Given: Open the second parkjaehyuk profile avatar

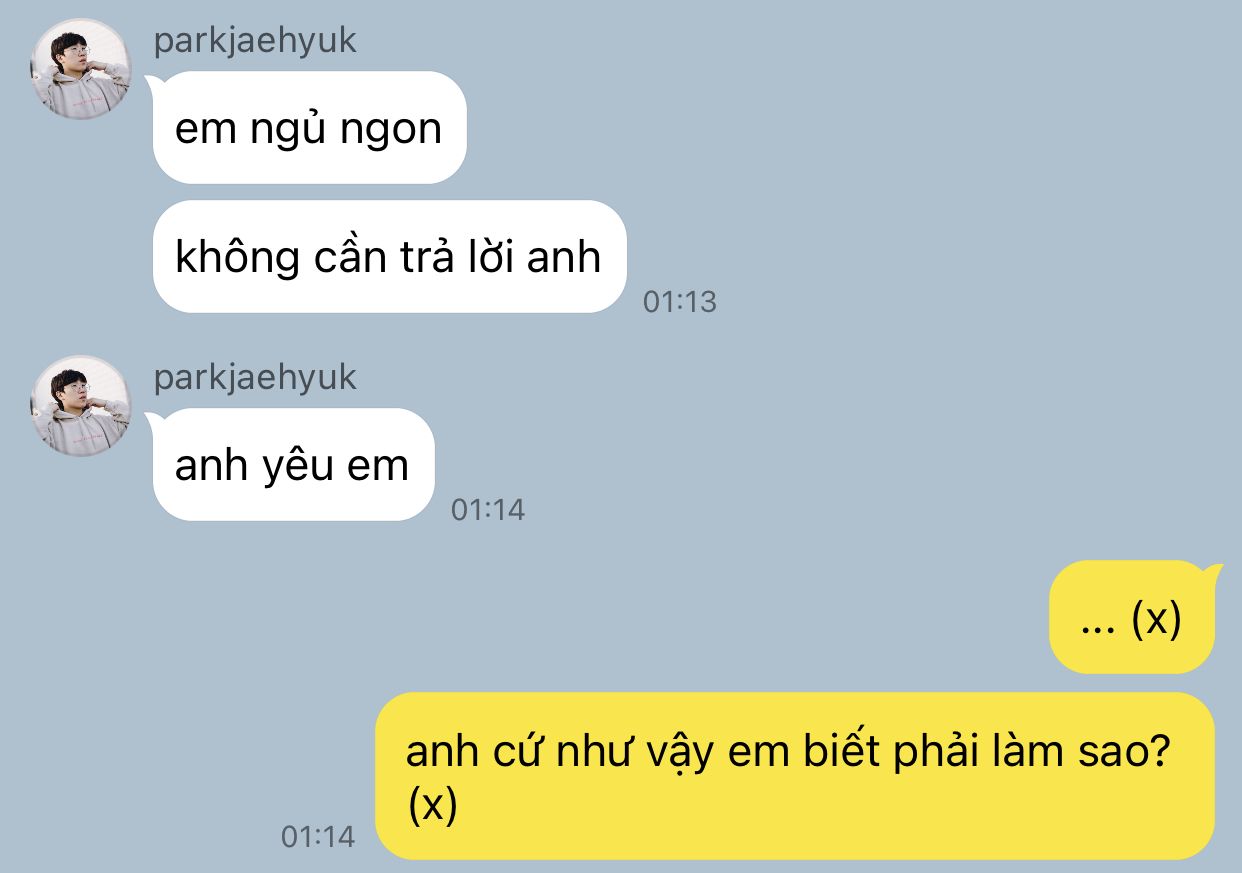Looking at the screenshot, I should [81, 406].
